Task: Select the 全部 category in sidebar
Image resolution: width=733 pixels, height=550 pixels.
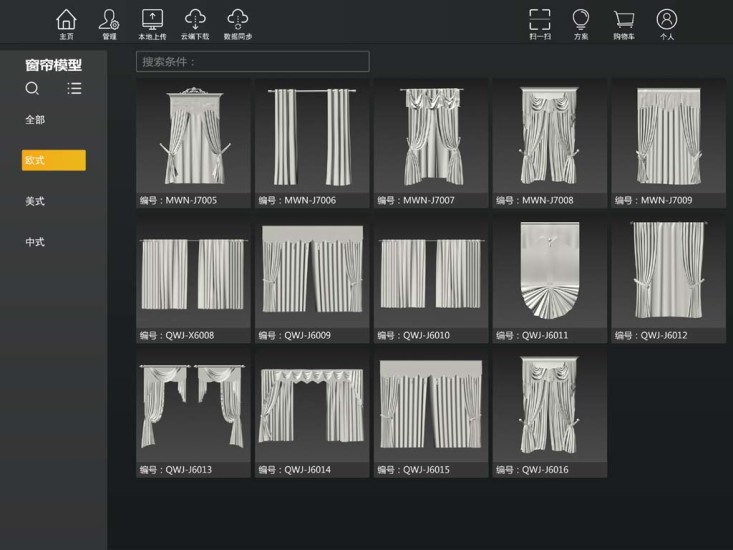Action: click(35, 120)
